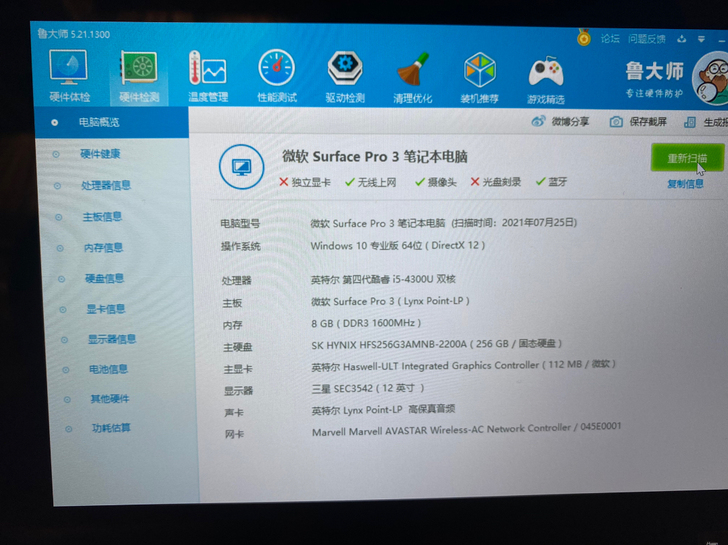Click the 高保真音频 sound card value
728x545 pixels.
(x=383, y=410)
